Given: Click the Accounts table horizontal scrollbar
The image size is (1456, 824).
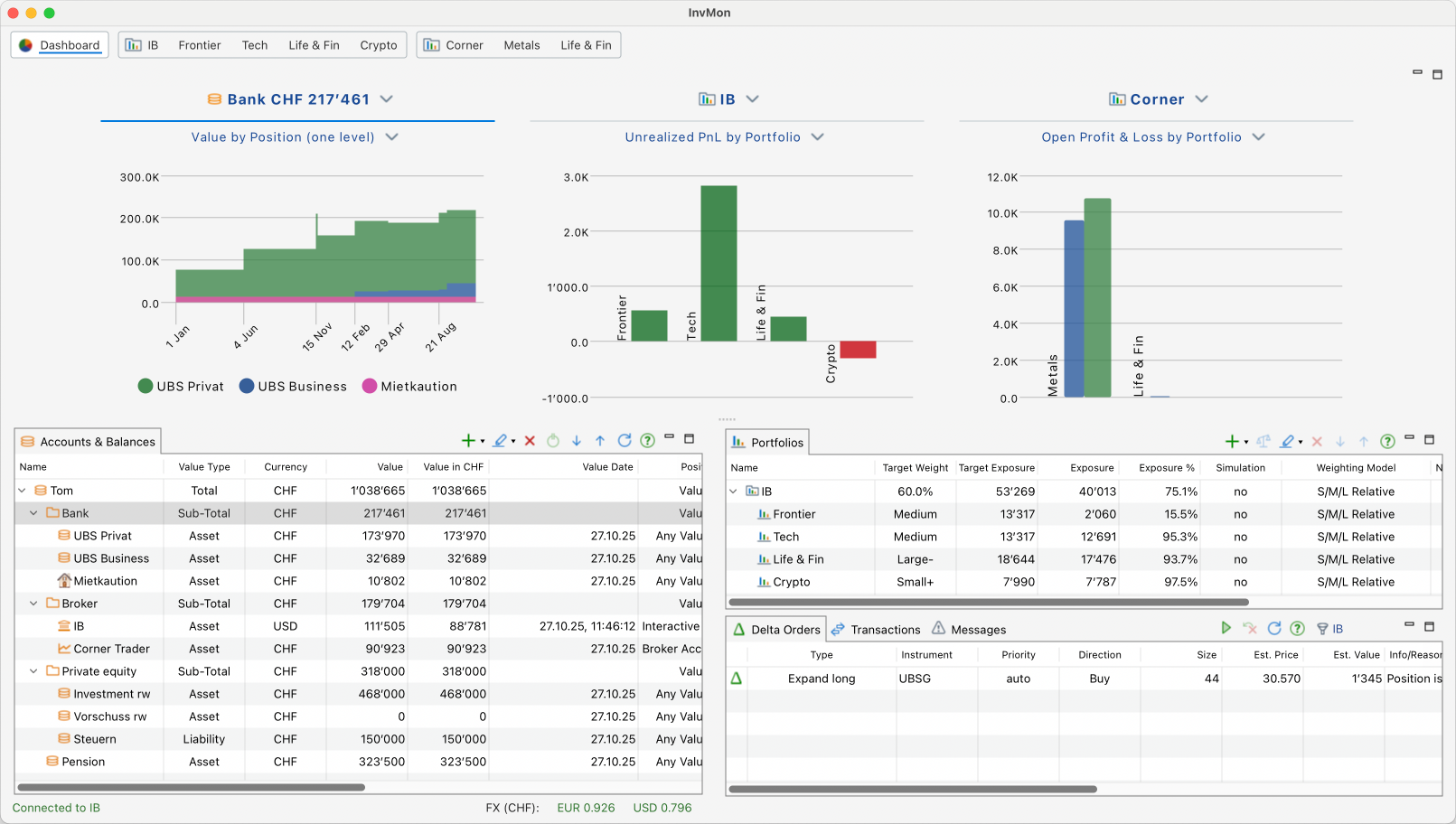Looking at the screenshot, I should click(192, 787).
